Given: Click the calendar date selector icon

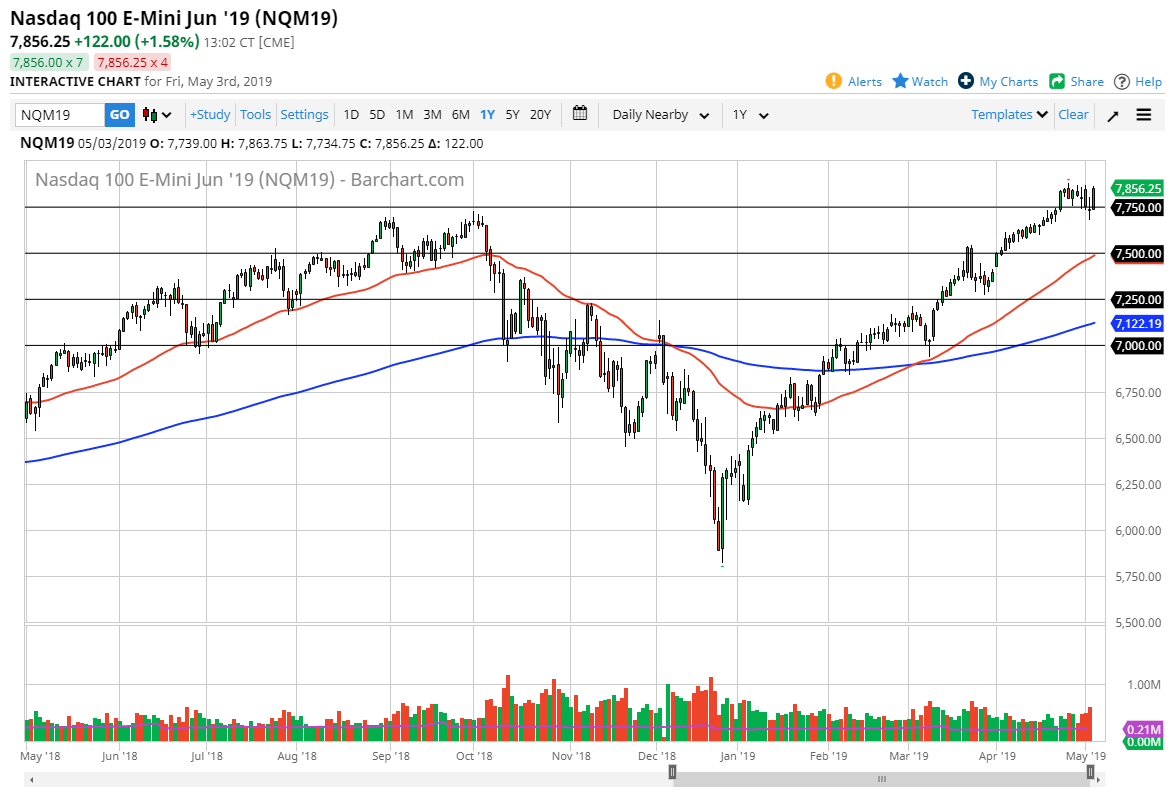Looking at the screenshot, I should click(580, 115).
